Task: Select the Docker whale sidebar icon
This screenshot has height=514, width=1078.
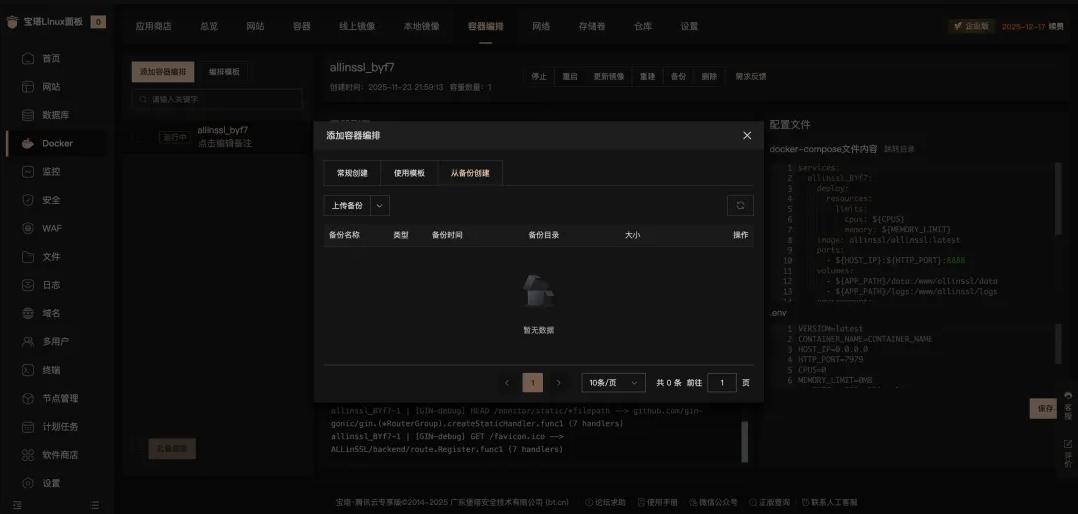Action: [x=28, y=144]
